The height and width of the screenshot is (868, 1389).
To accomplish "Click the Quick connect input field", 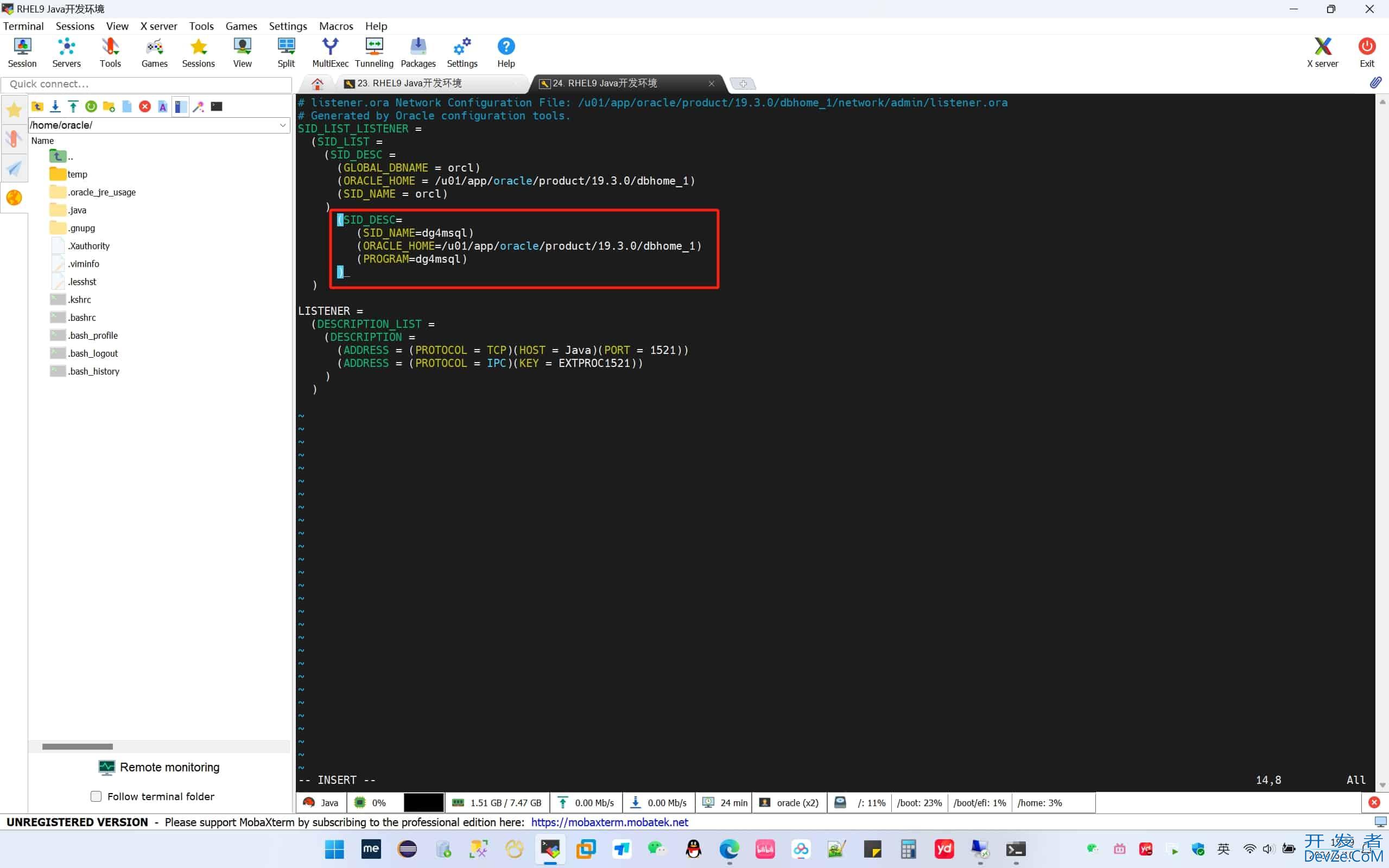I will tap(147, 84).
